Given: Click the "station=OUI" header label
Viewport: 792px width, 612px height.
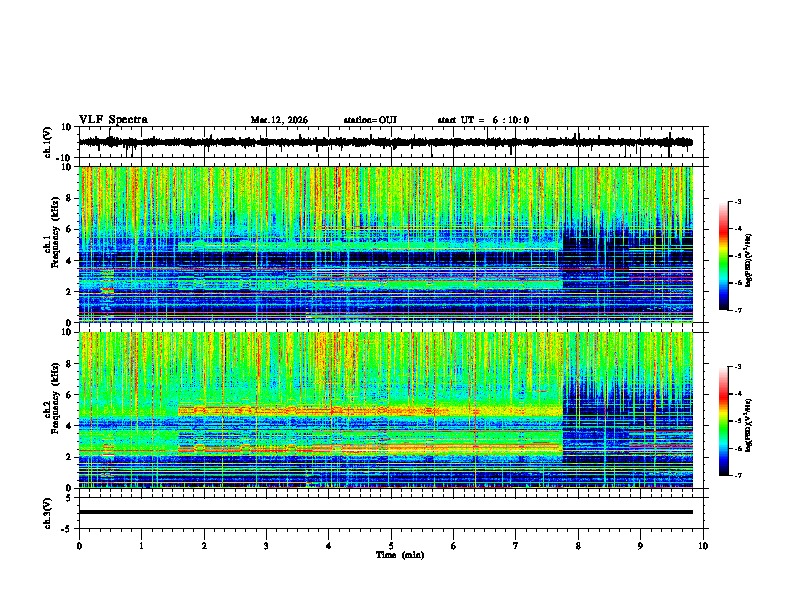Looking at the screenshot, I should [x=370, y=120].
